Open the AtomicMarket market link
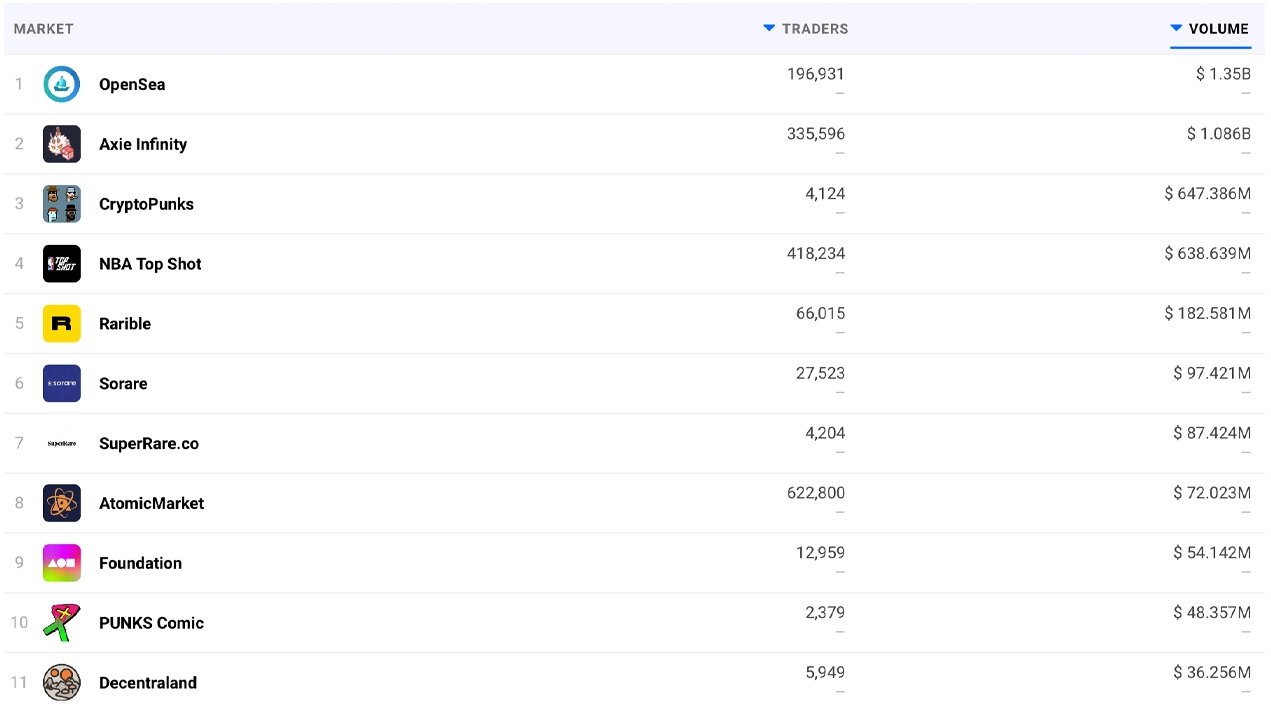1271x711 pixels. point(151,503)
